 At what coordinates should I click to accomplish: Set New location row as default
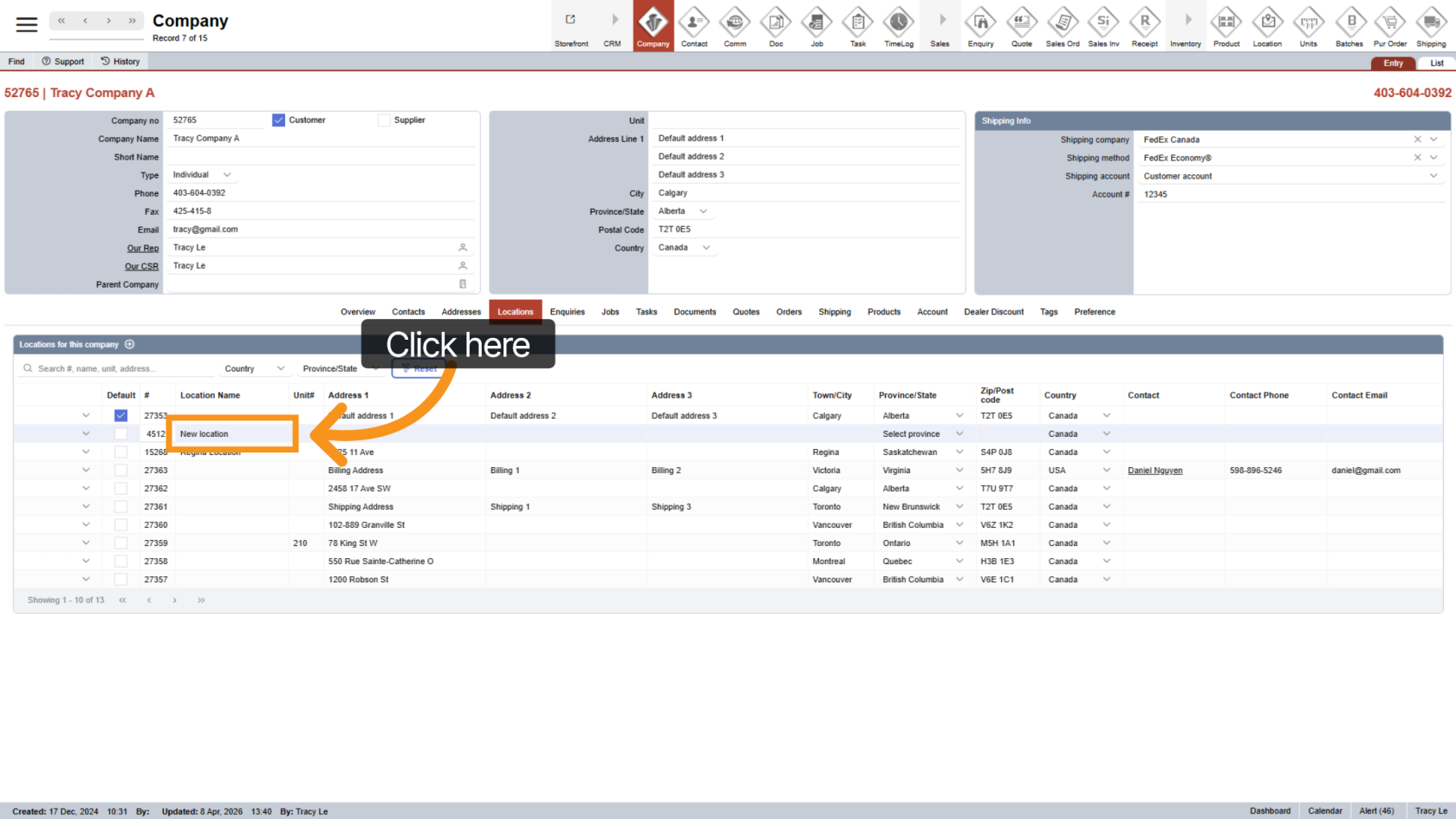click(x=120, y=434)
